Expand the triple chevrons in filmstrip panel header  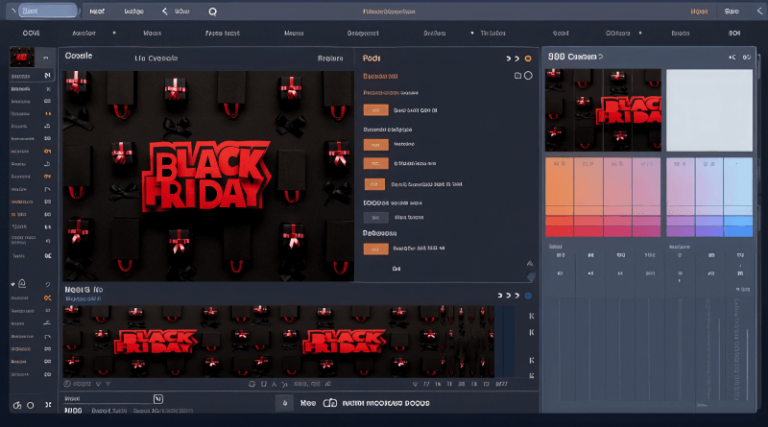point(508,296)
